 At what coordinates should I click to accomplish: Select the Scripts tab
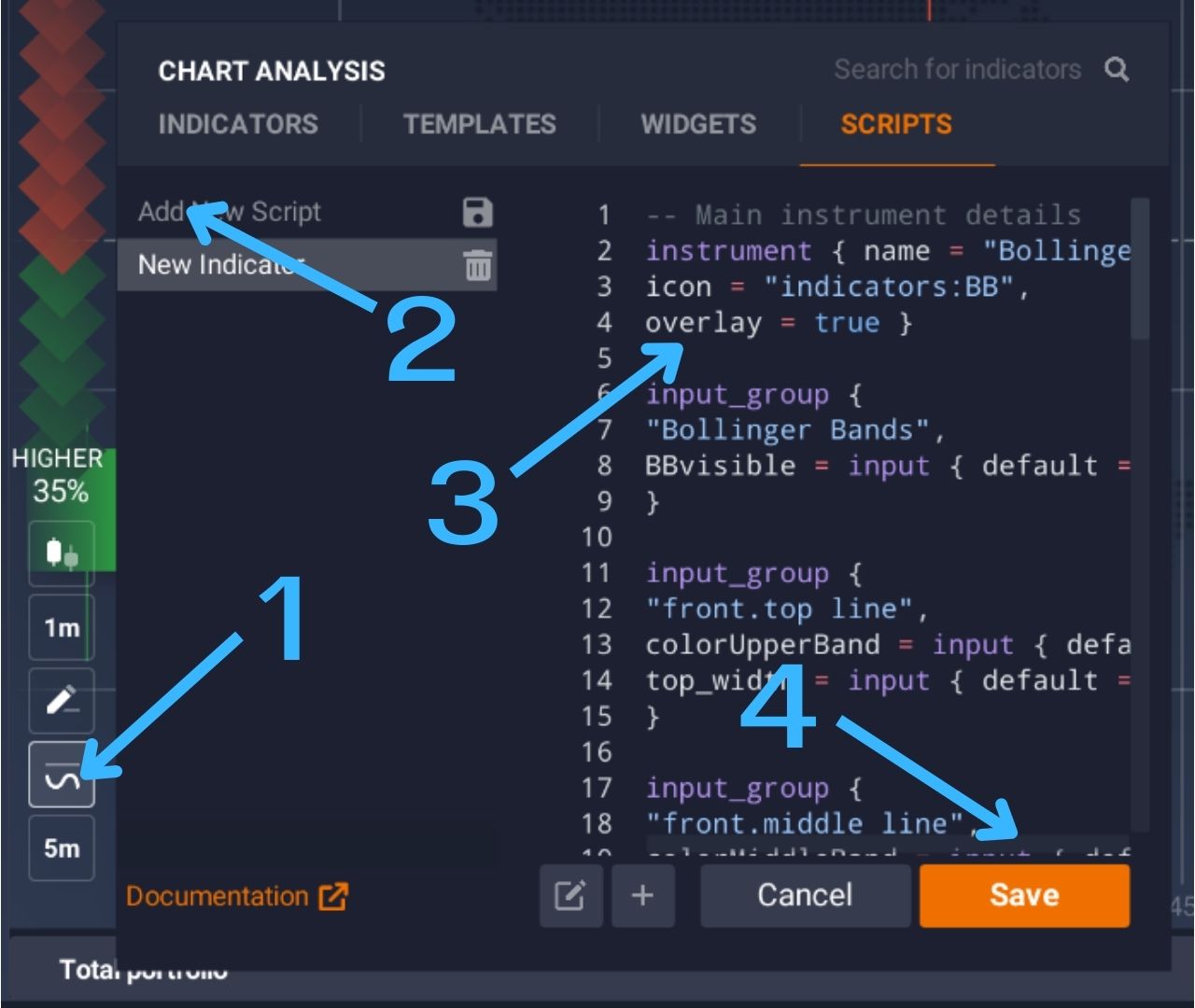[x=896, y=124]
